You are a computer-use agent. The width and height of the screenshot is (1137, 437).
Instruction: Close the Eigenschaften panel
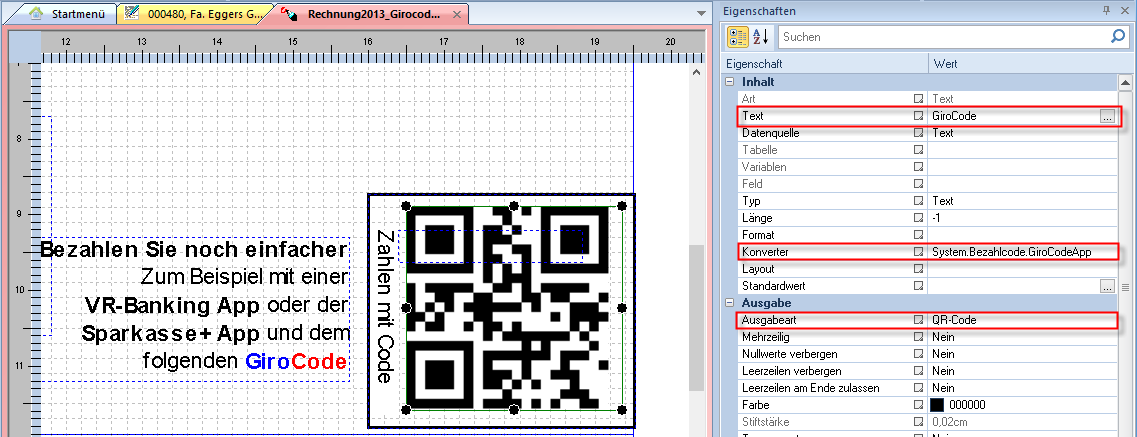coord(1125,10)
